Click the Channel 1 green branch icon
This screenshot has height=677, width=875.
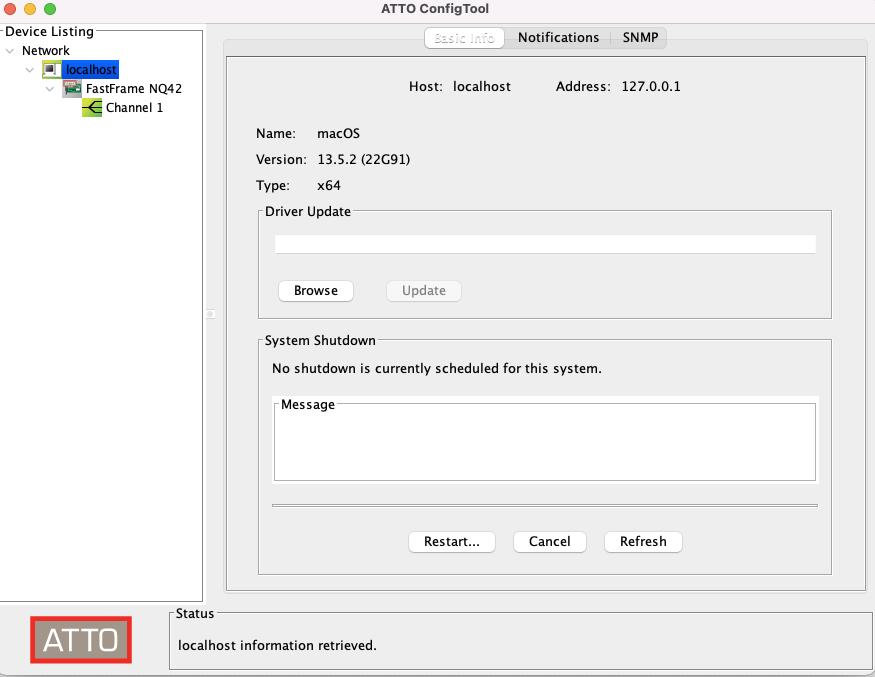click(92, 108)
